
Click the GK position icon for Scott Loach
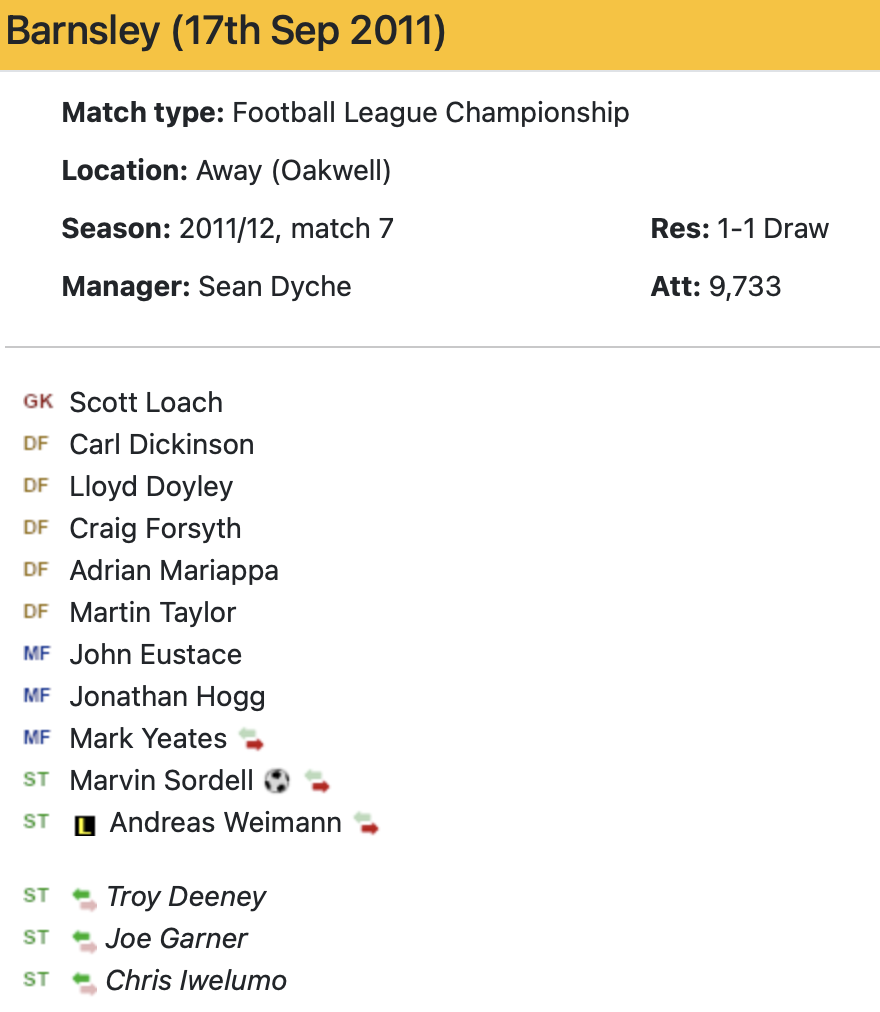(38, 402)
